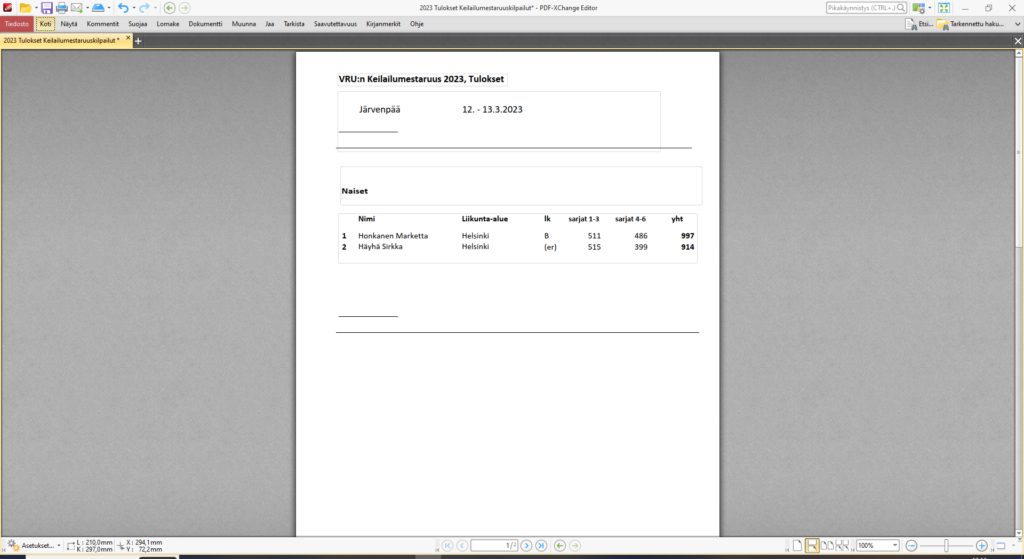The width and height of the screenshot is (1024, 559).
Task: Jump to the last page of the document
Action: 541,545
